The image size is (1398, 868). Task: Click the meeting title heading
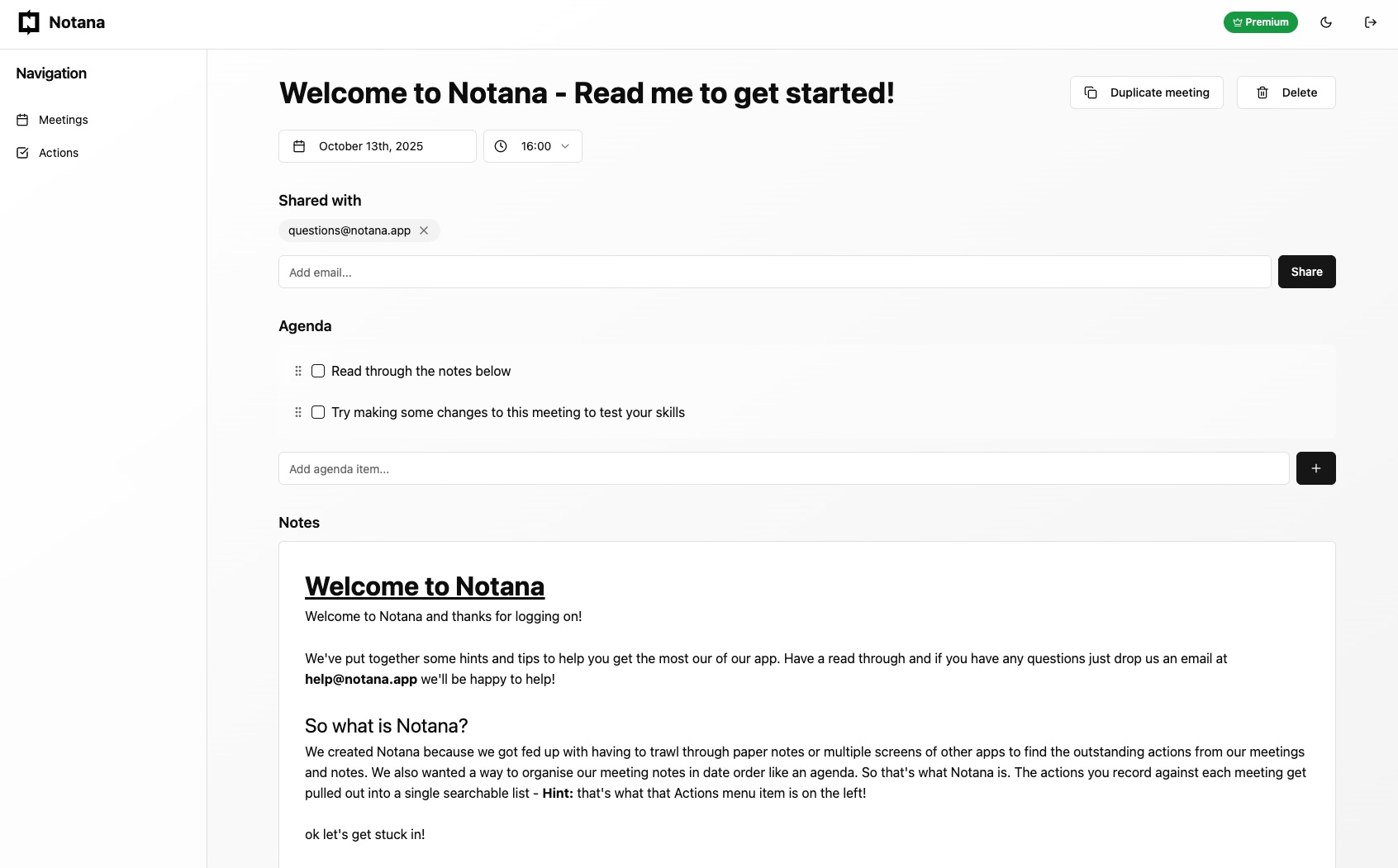(587, 93)
